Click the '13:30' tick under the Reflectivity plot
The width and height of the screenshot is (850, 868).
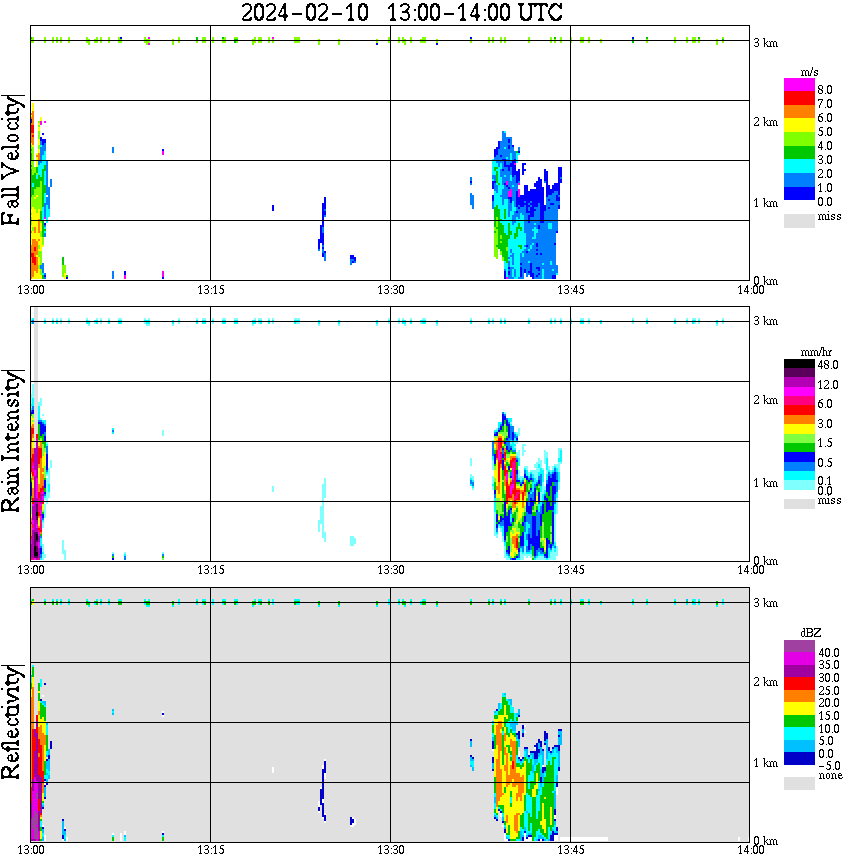tap(390, 850)
